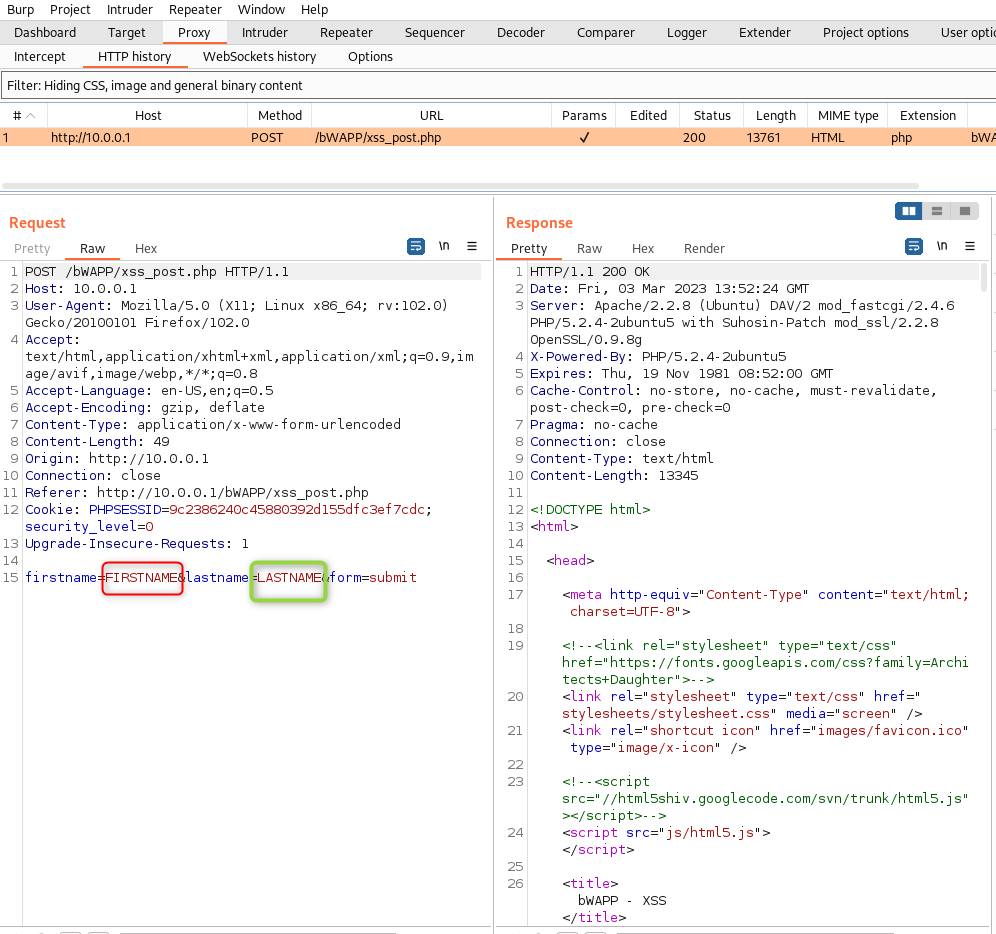Open the Response panel hamburger menu
Image resolution: width=996 pixels, height=934 pixels.
tap(969, 246)
